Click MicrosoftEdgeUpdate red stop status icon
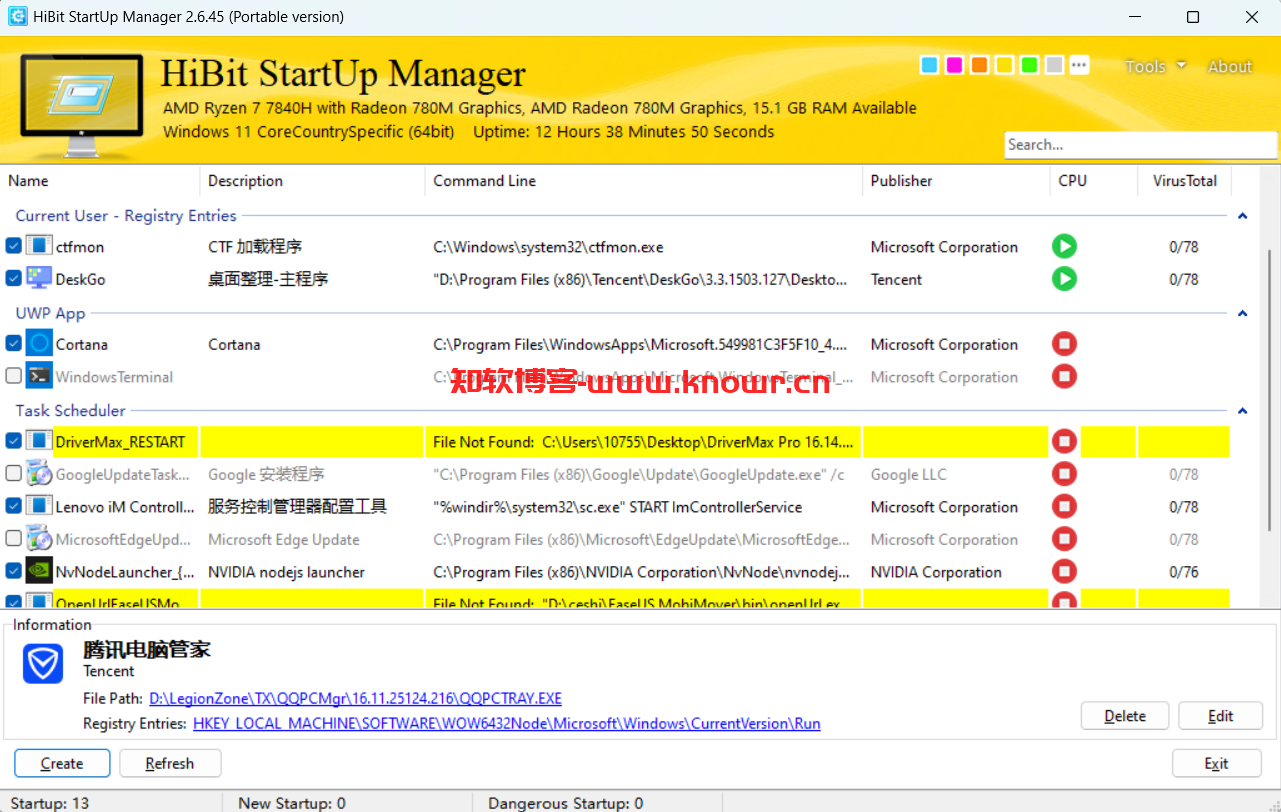Screen dimensions: 1281x812 point(1064,539)
